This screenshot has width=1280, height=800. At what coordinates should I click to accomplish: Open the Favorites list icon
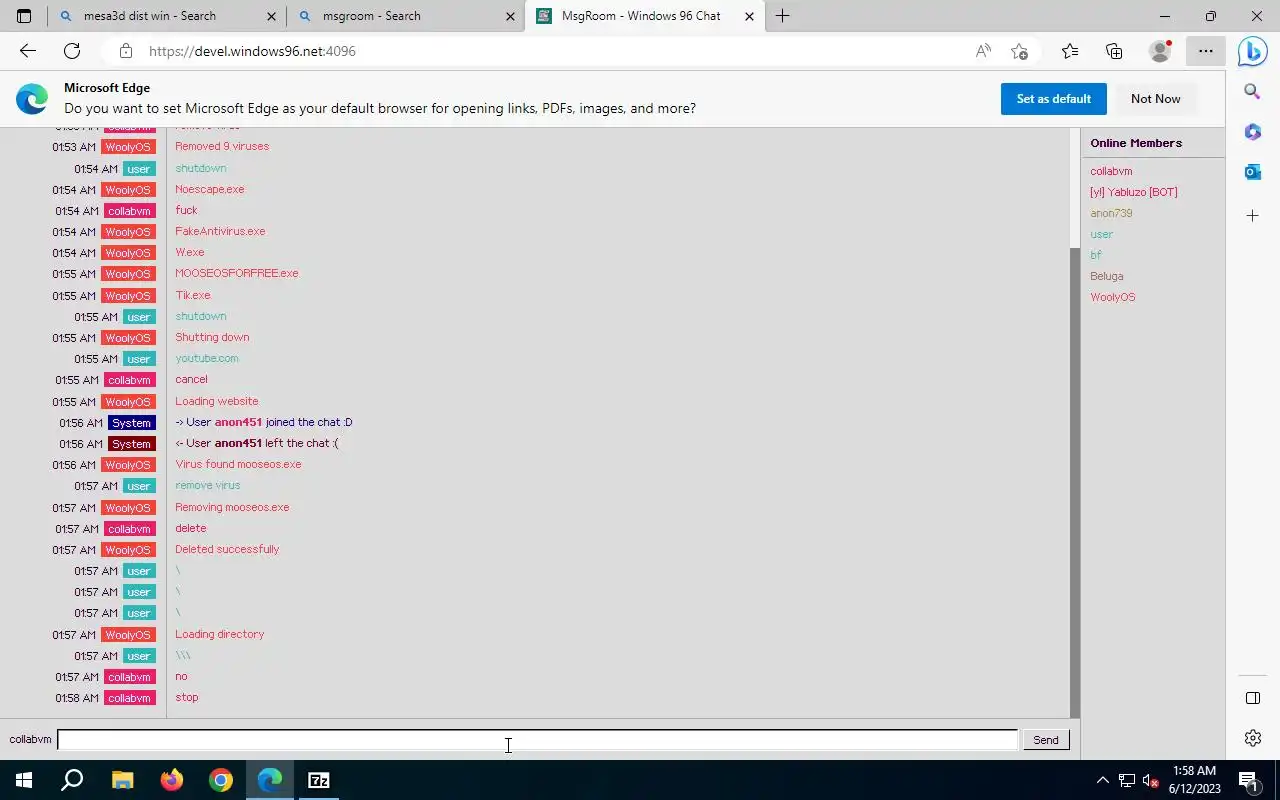[x=1070, y=51]
